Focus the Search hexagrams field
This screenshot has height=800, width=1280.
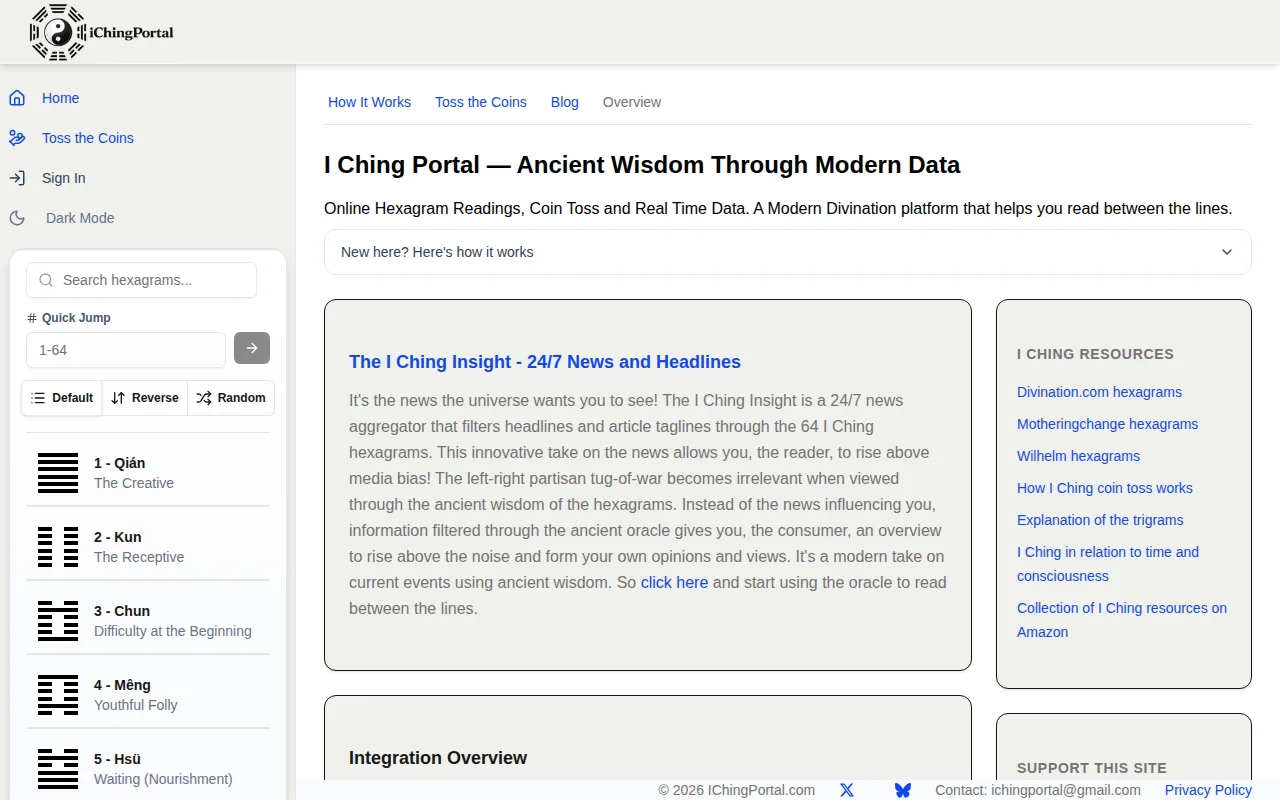tap(141, 280)
